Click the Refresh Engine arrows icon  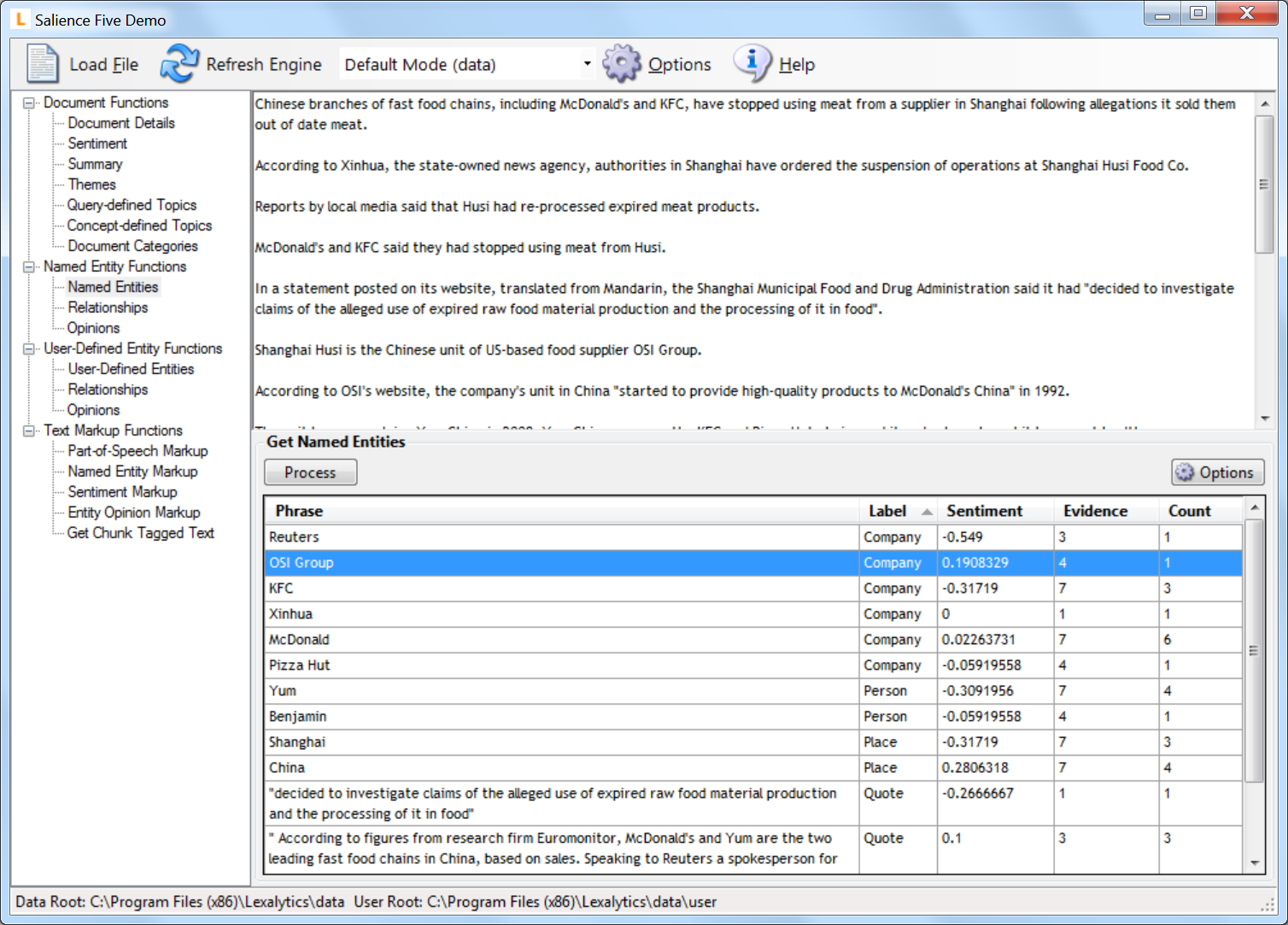coord(179,64)
